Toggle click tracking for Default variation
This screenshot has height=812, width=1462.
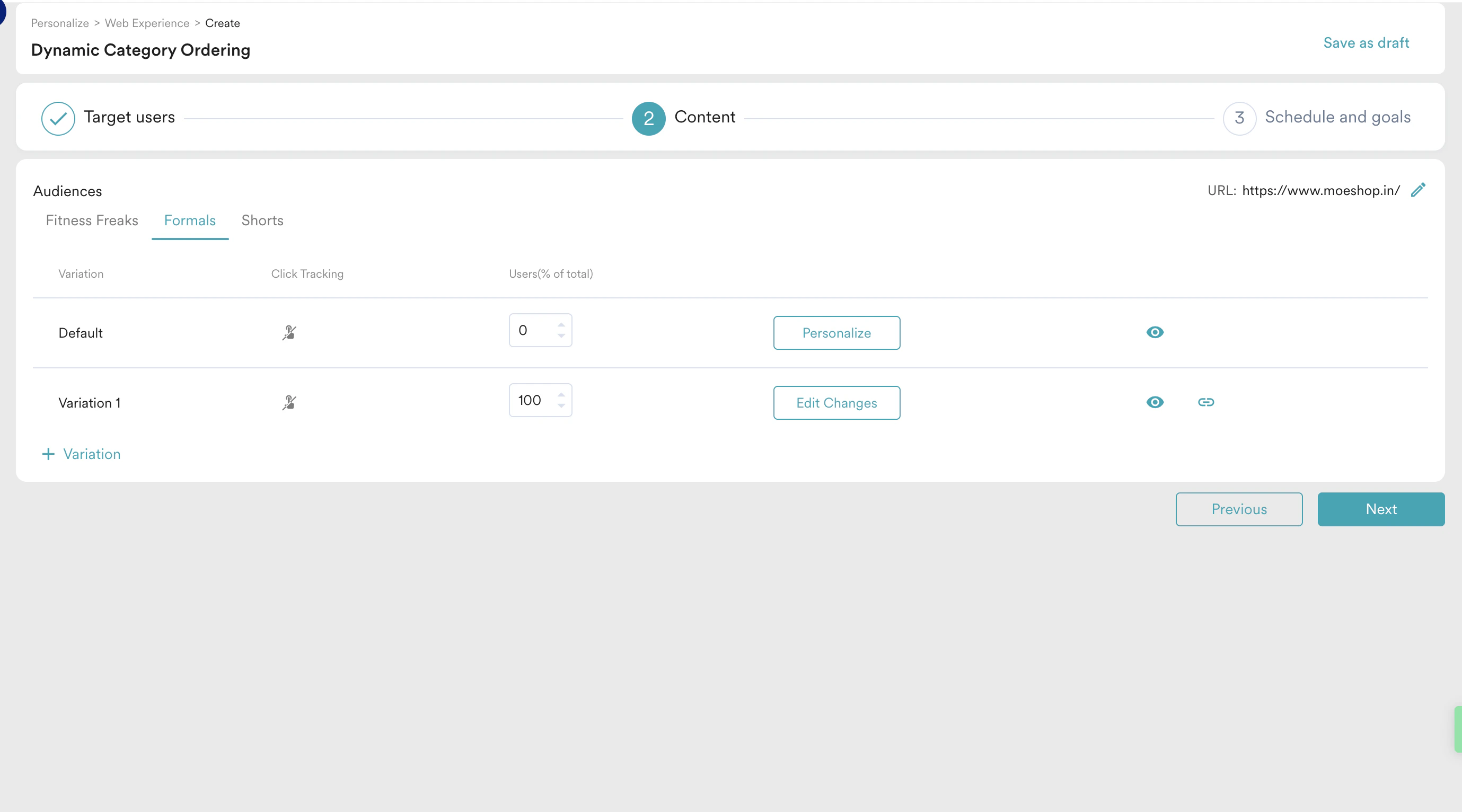coord(289,332)
